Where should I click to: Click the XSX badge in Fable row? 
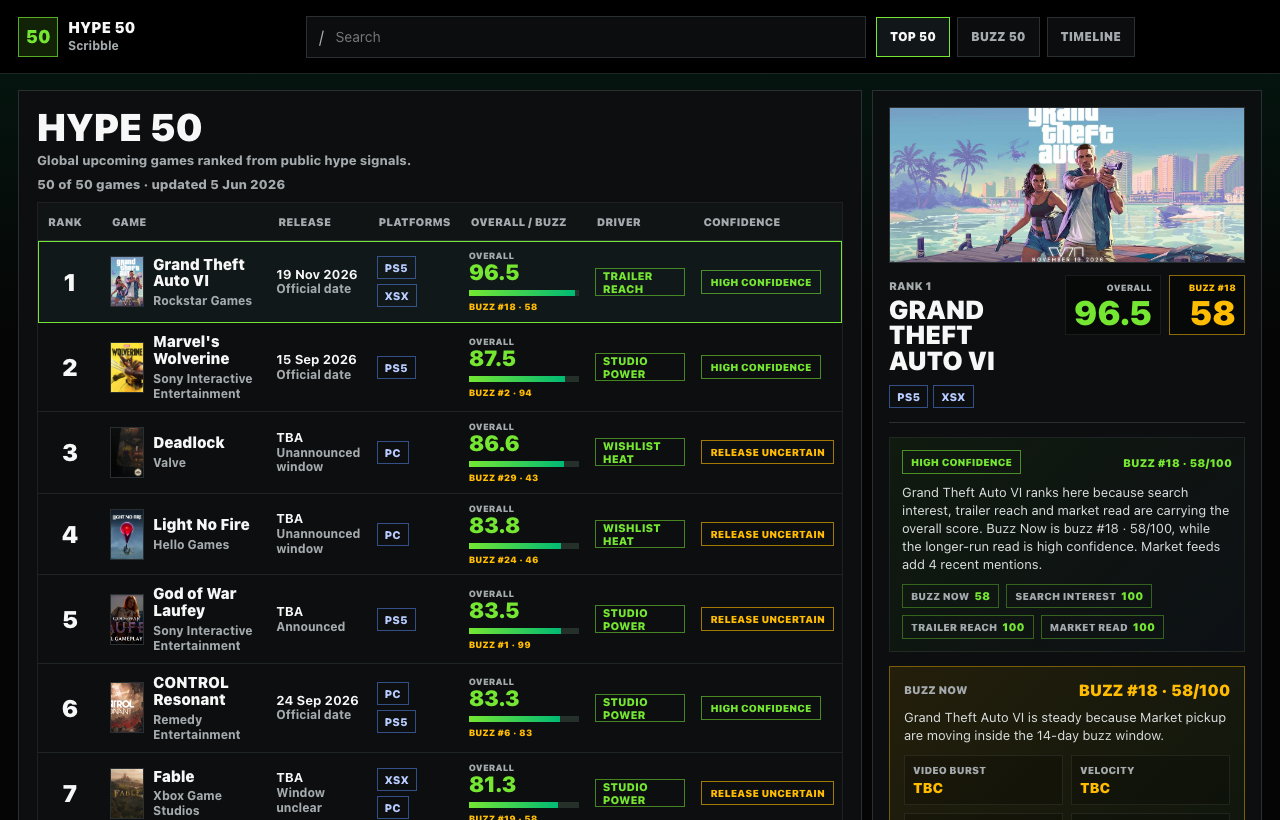point(397,780)
